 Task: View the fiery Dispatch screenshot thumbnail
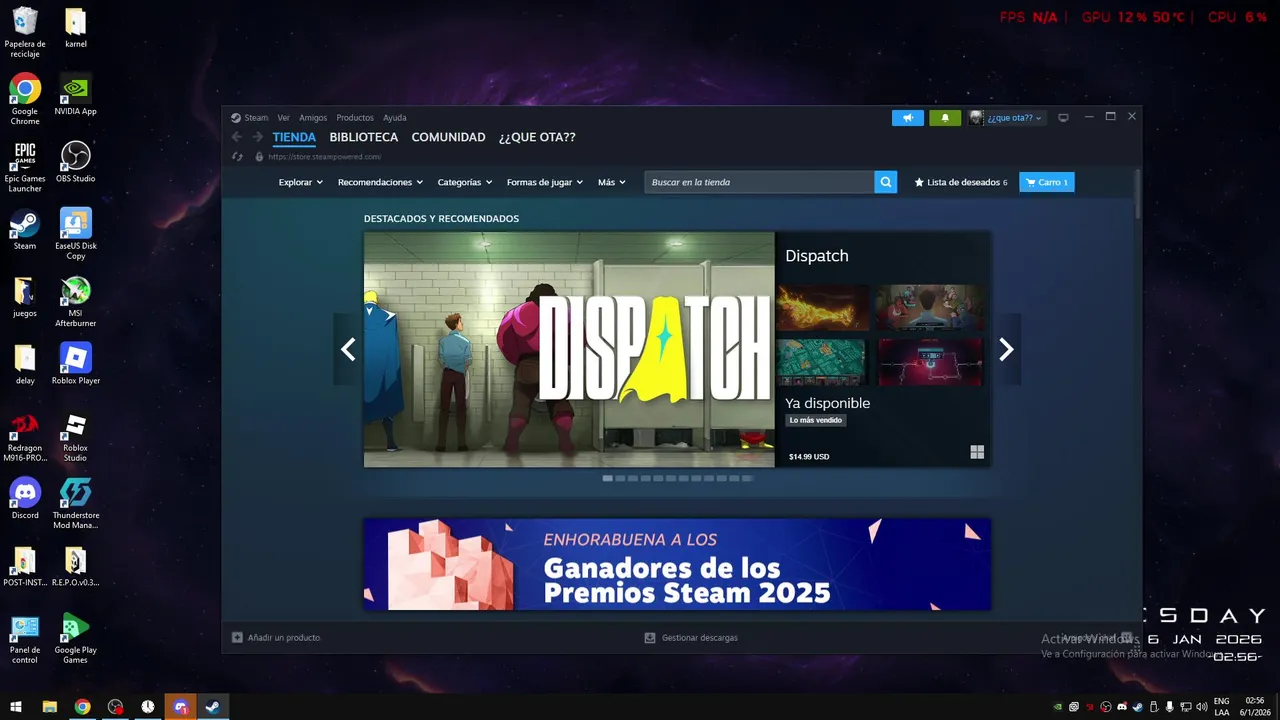[822, 308]
